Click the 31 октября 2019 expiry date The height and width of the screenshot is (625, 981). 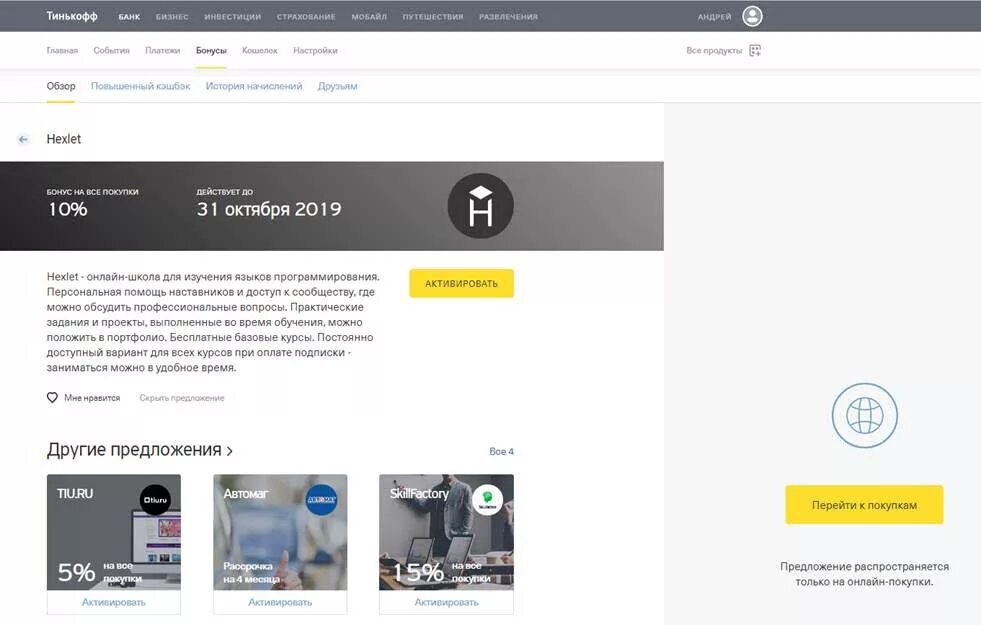click(x=269, y=210)
